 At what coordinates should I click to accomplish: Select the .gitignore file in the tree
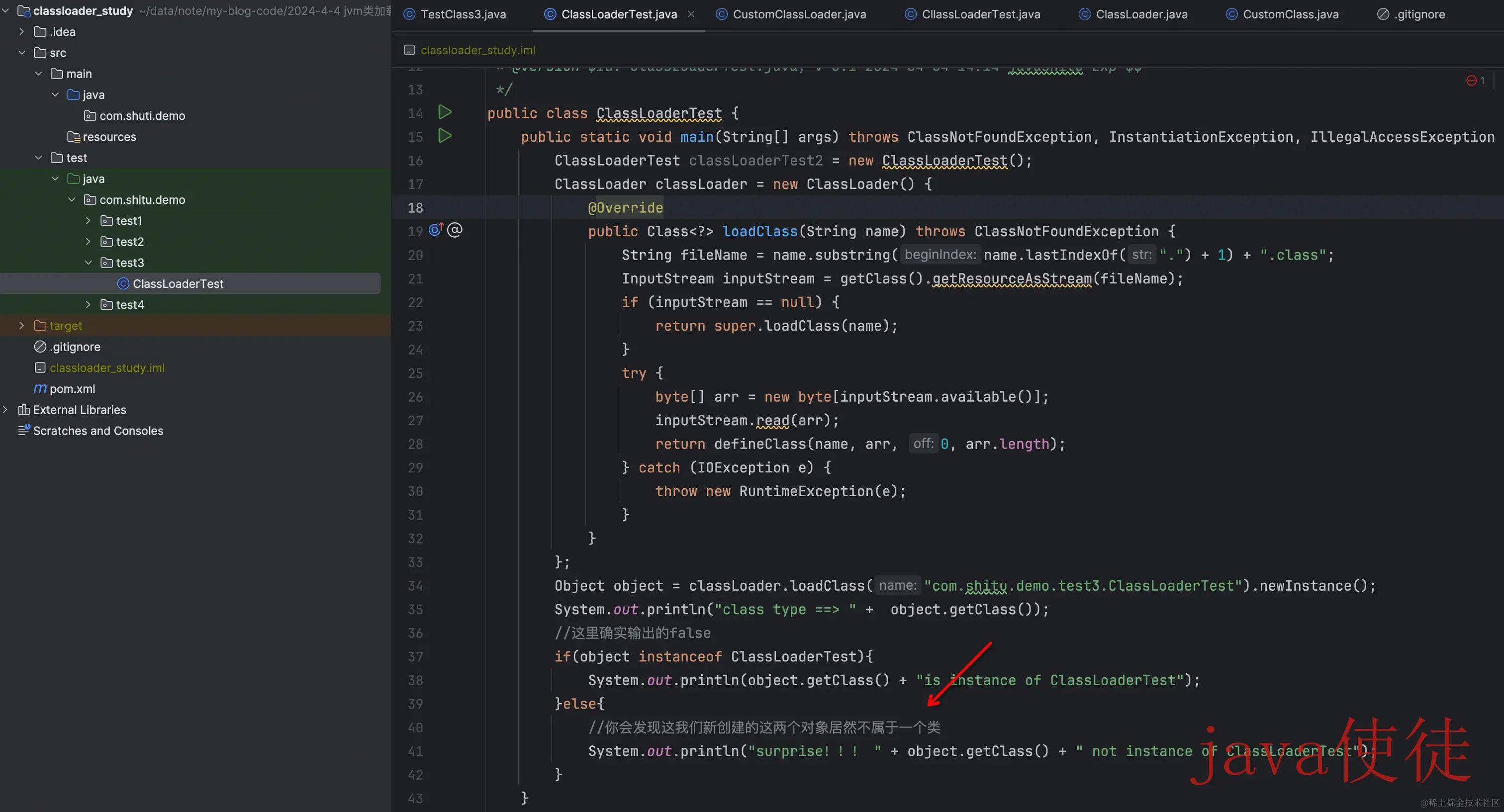[75, 347]
